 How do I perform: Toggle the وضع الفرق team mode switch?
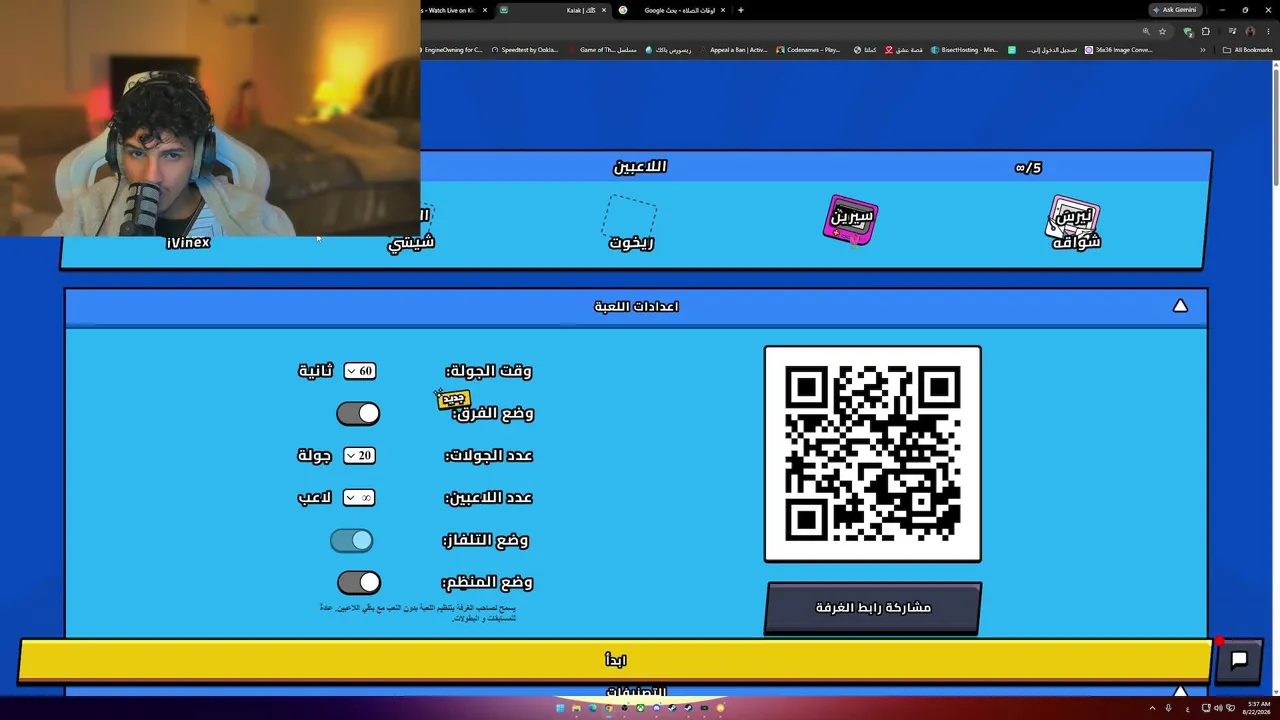358,413
